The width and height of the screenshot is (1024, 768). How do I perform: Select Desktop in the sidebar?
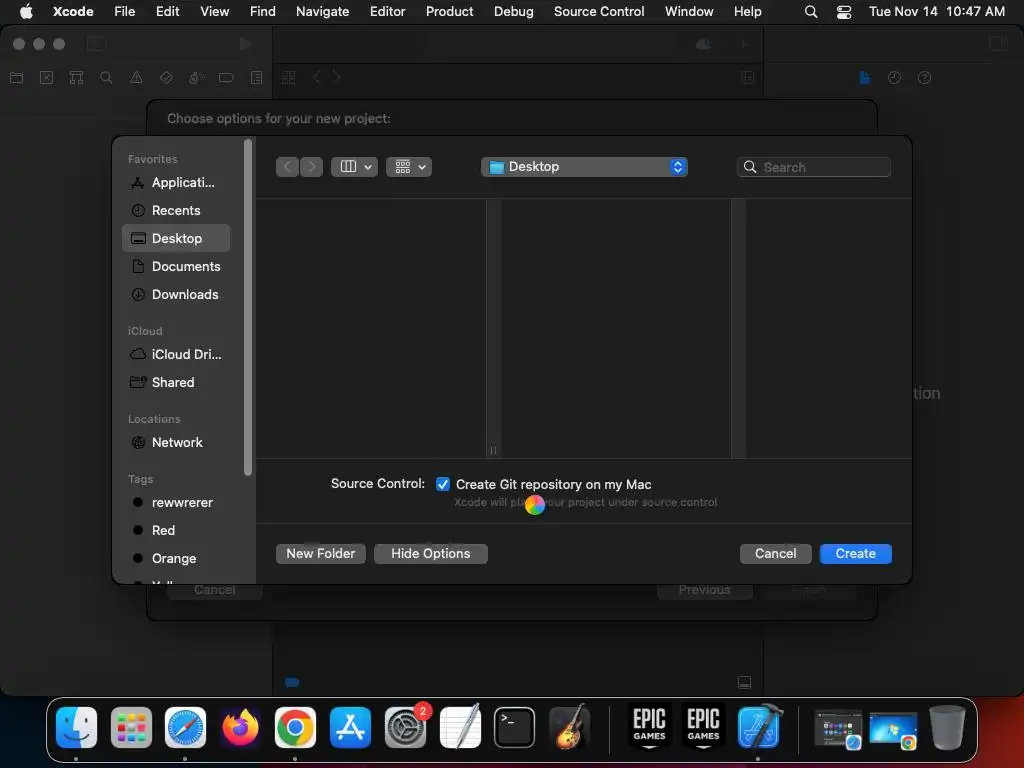(176, 238)
